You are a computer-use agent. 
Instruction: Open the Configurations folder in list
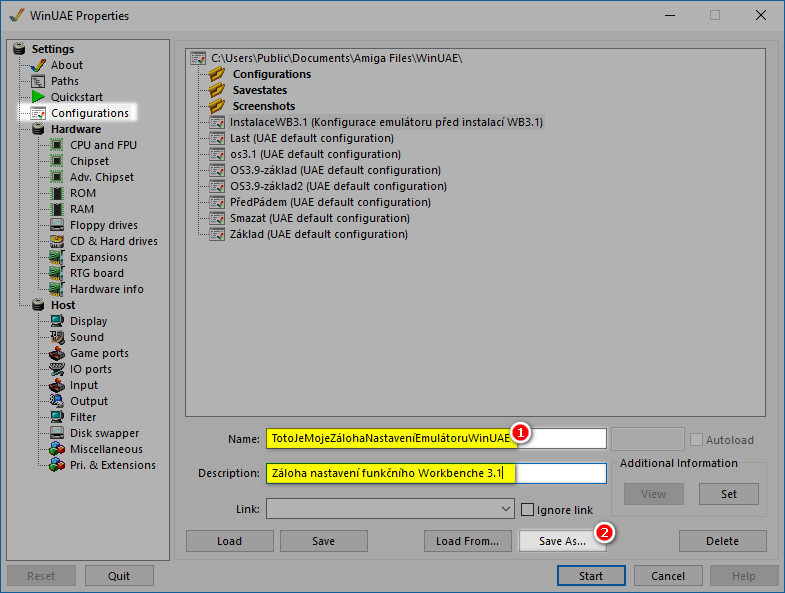[272, 74]
